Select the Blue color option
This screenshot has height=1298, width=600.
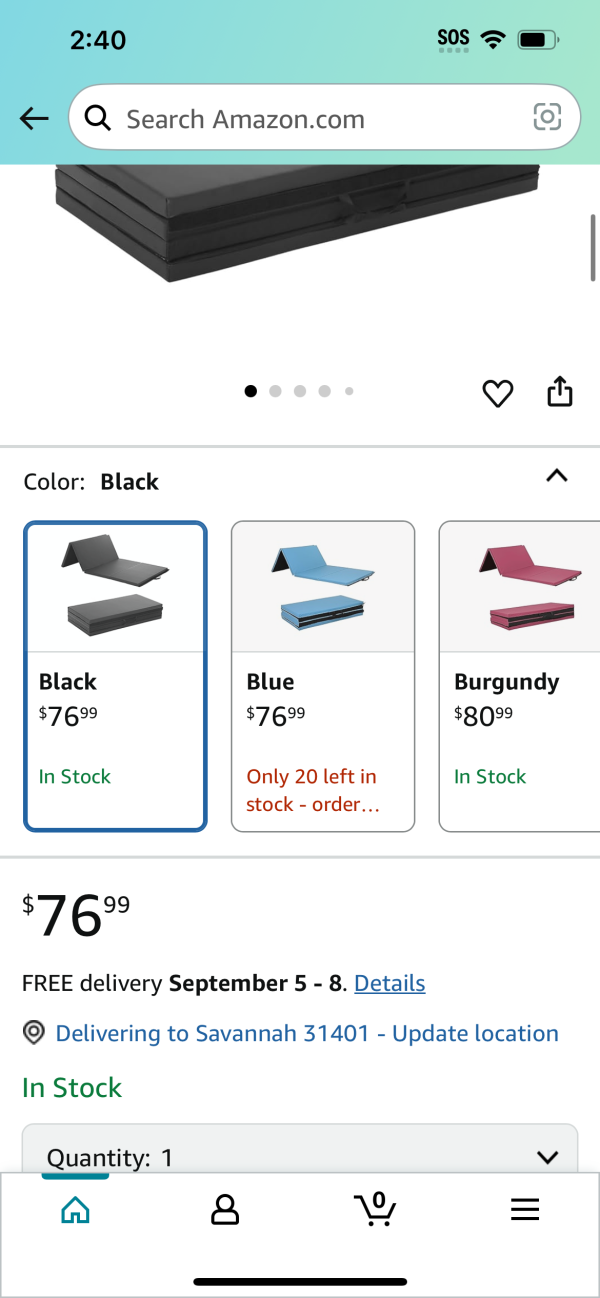point(323,676)
